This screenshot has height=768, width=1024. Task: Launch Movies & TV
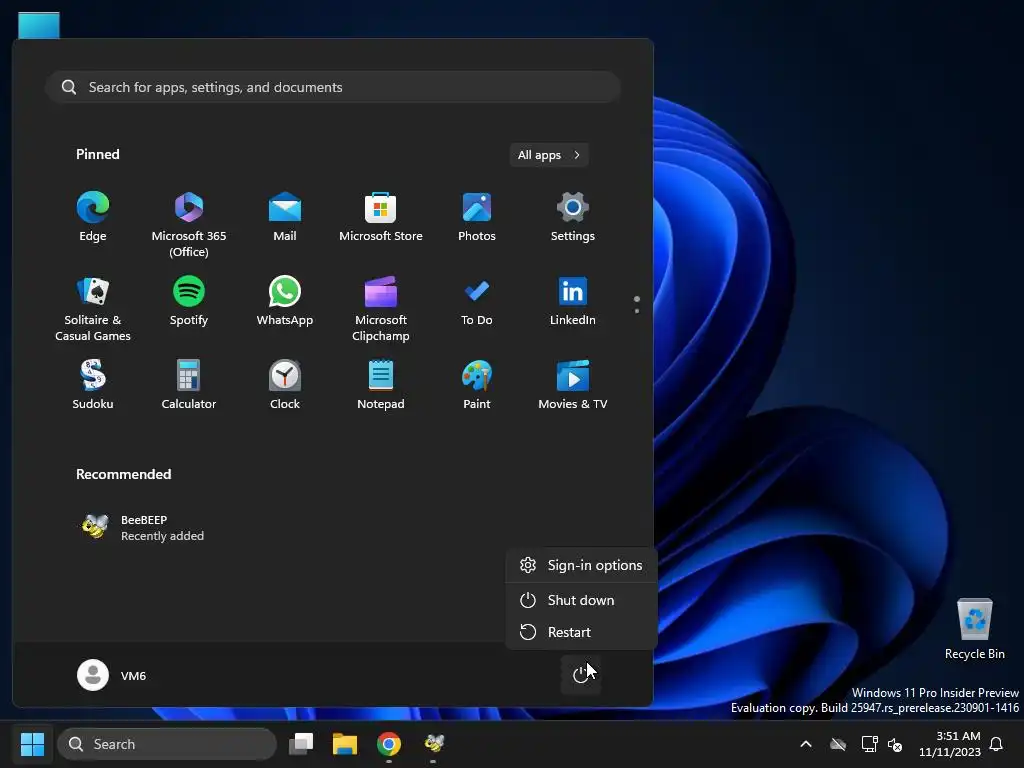(x=573, y=385)
